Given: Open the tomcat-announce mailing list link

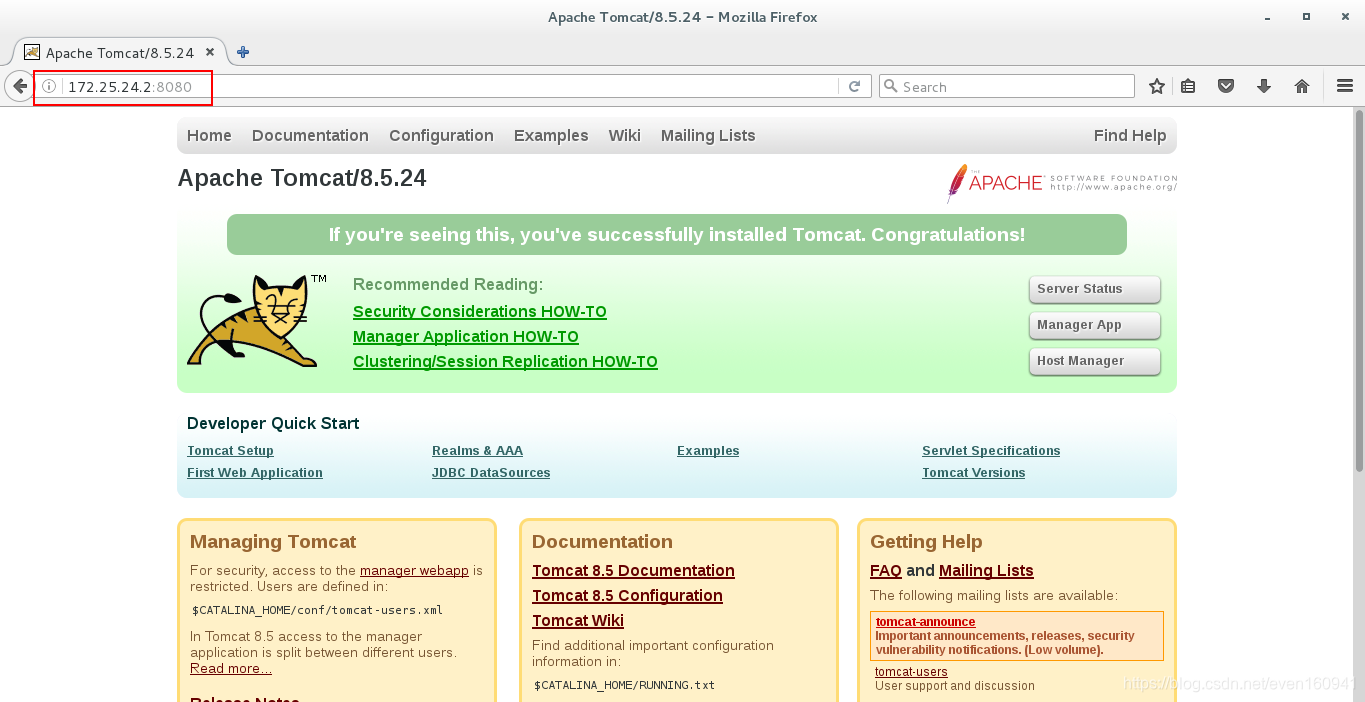Looking at the screenshot, I should tap(925, 622).
